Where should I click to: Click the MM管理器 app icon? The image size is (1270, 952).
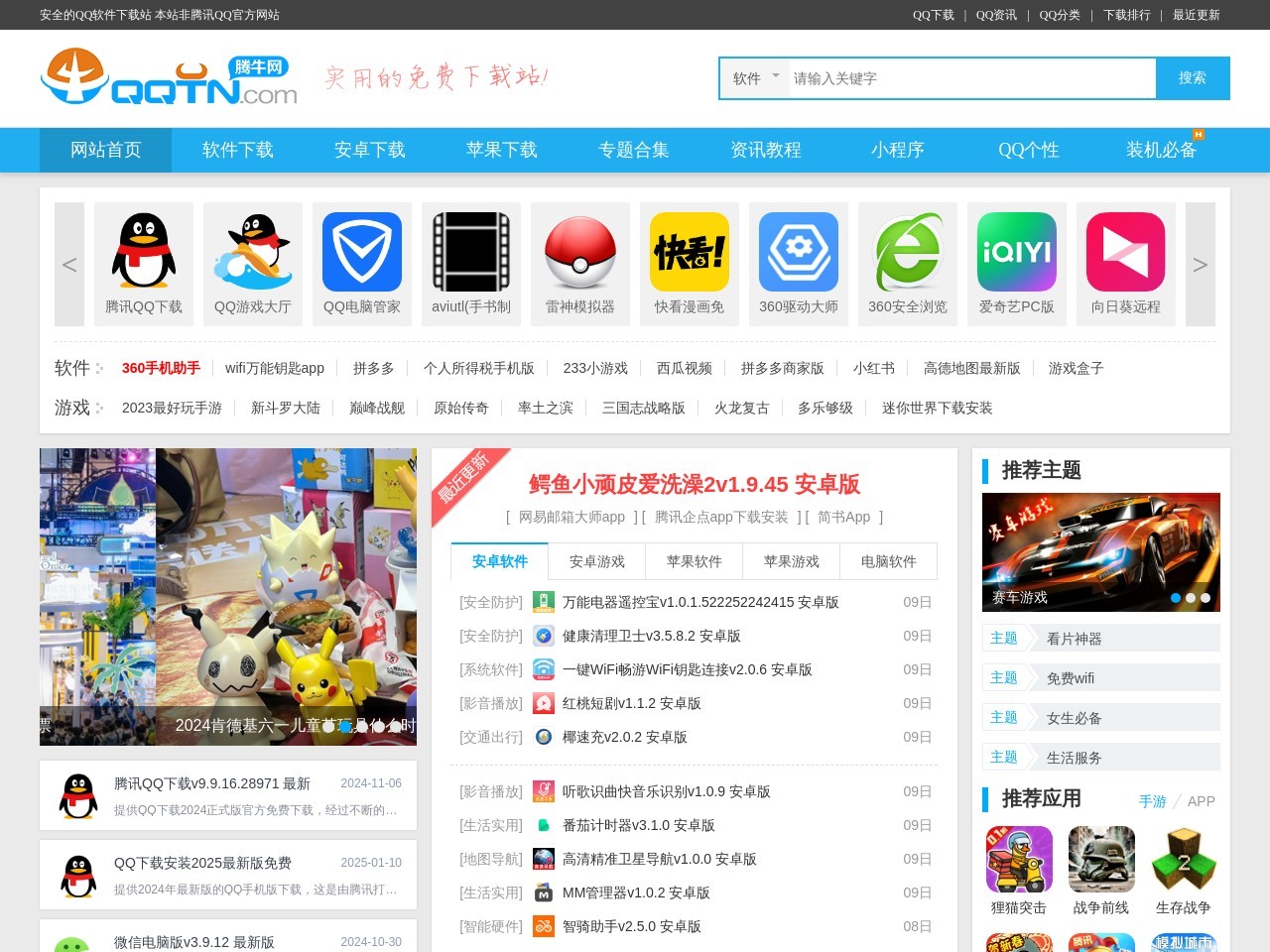pyautogui.click(x=544, y=892)
